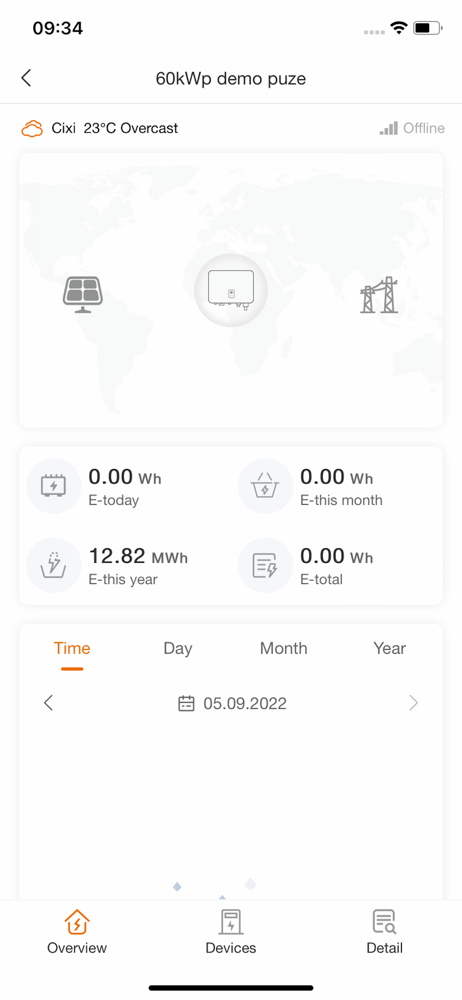Switch to the Year tab
Image resolution: width=462 pixels, height=1000 pixels.
click(x=389, y=649)
